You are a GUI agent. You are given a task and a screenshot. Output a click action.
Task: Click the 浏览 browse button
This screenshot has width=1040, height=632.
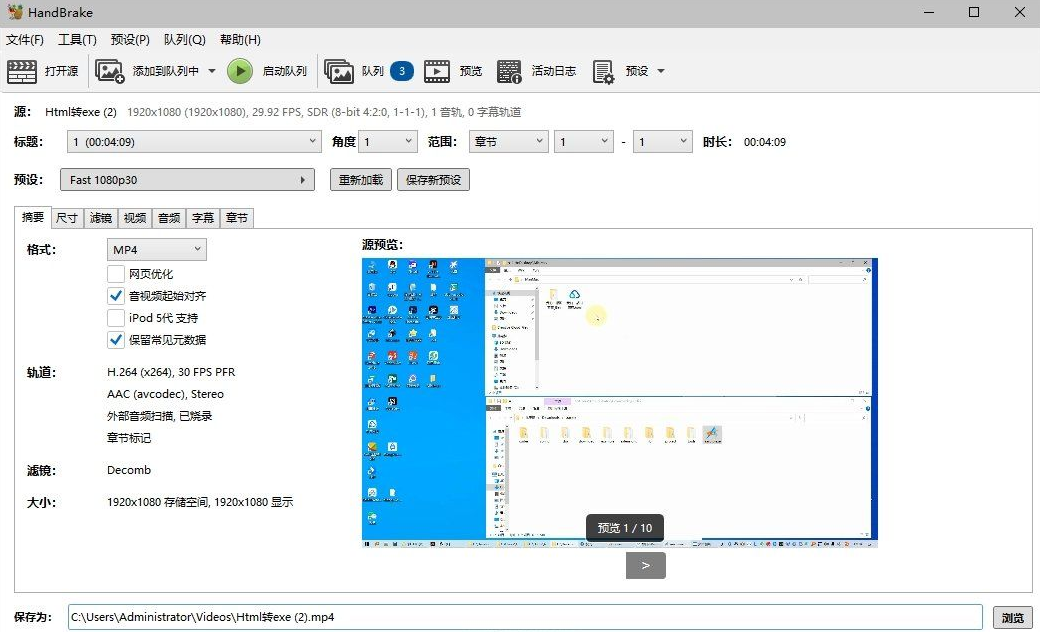point(1012,617)
